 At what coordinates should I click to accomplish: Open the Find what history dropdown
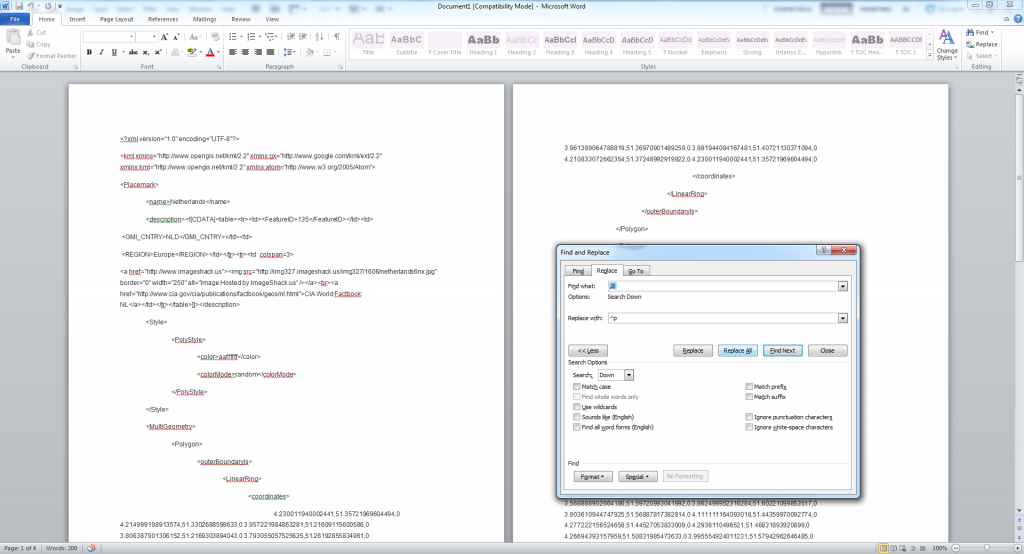842,286
